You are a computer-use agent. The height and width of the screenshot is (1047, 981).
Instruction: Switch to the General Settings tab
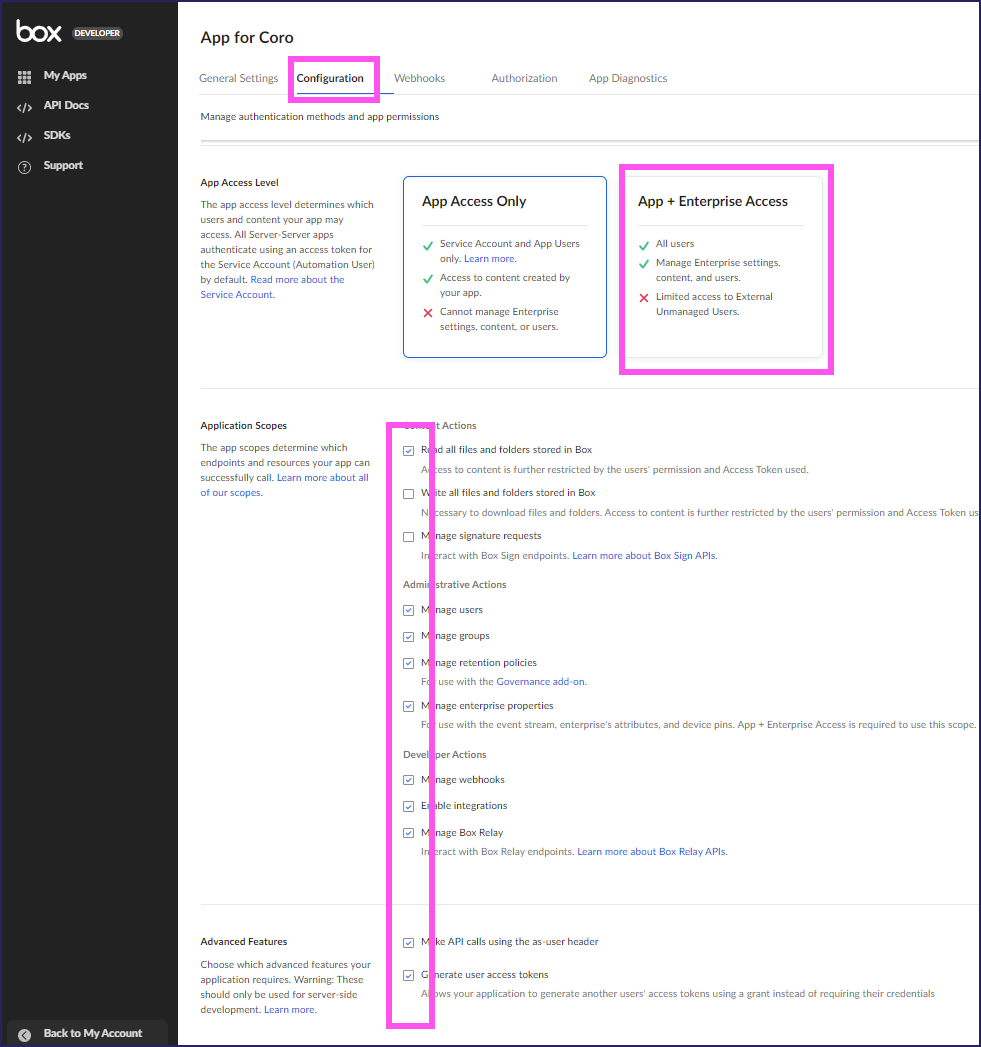coord(238,78)
